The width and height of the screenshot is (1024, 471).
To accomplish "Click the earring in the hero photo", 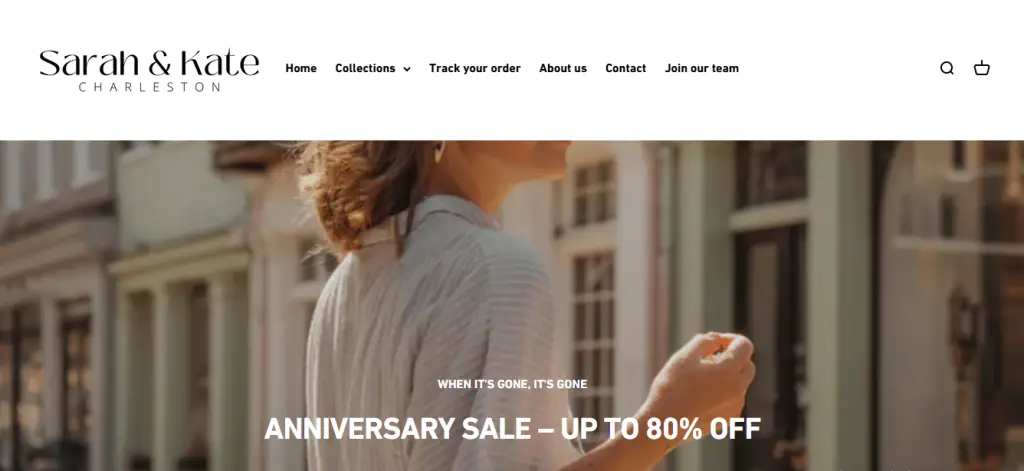I will pos(439,151).
